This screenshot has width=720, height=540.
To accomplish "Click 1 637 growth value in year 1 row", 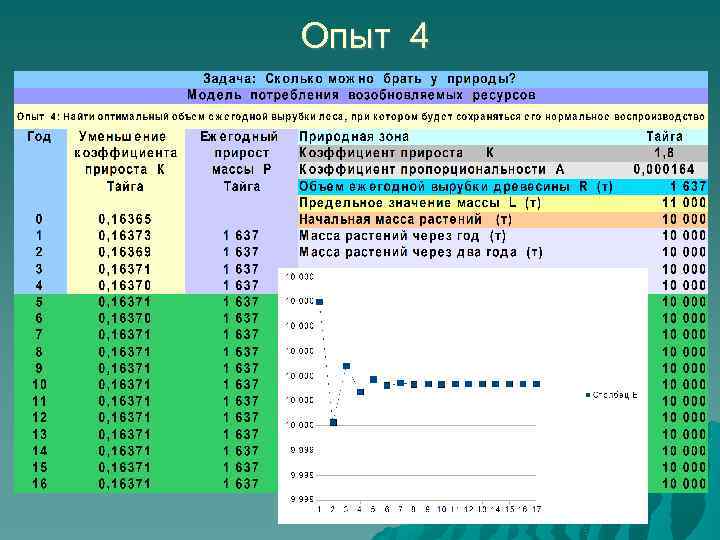I will [241, 236].
